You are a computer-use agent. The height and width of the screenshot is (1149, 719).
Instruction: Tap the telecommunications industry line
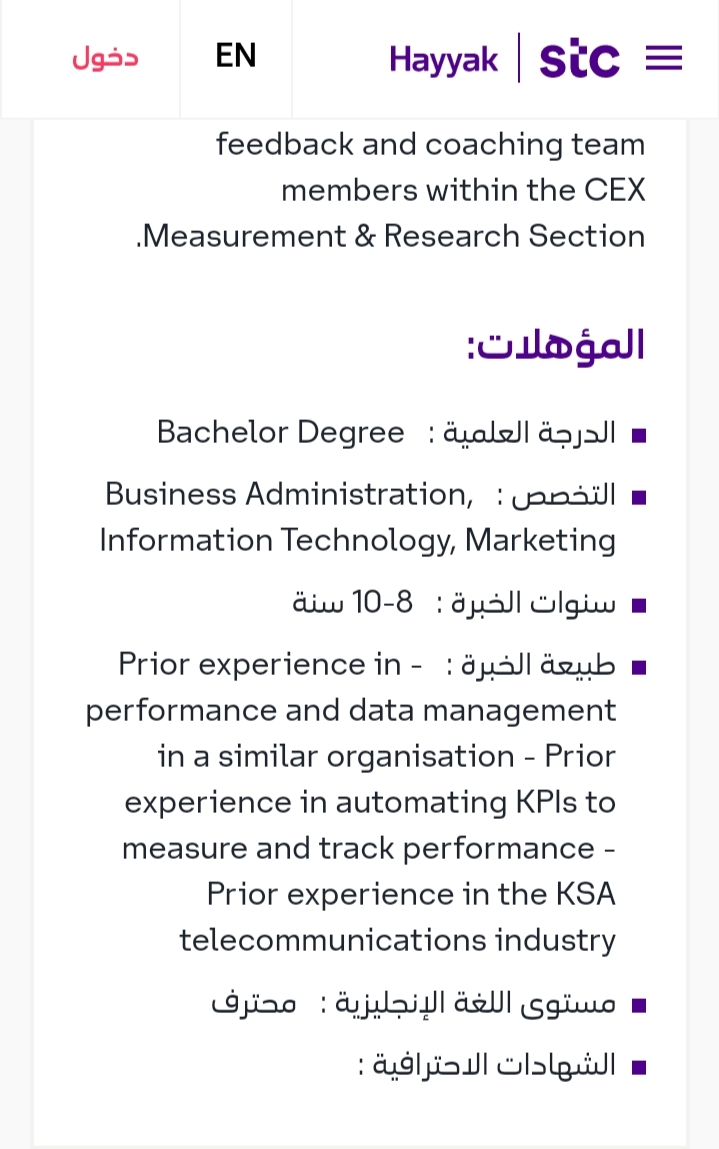397,940
